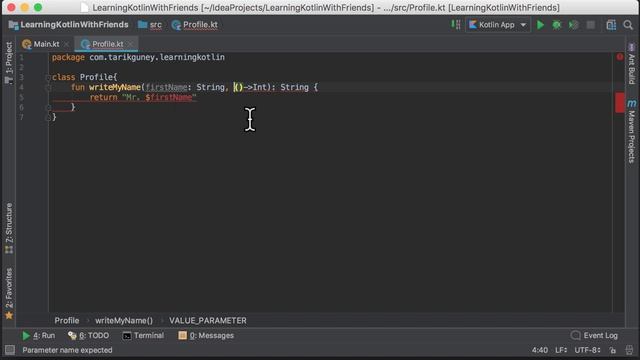Switch to the Main.kt tab

41,44
